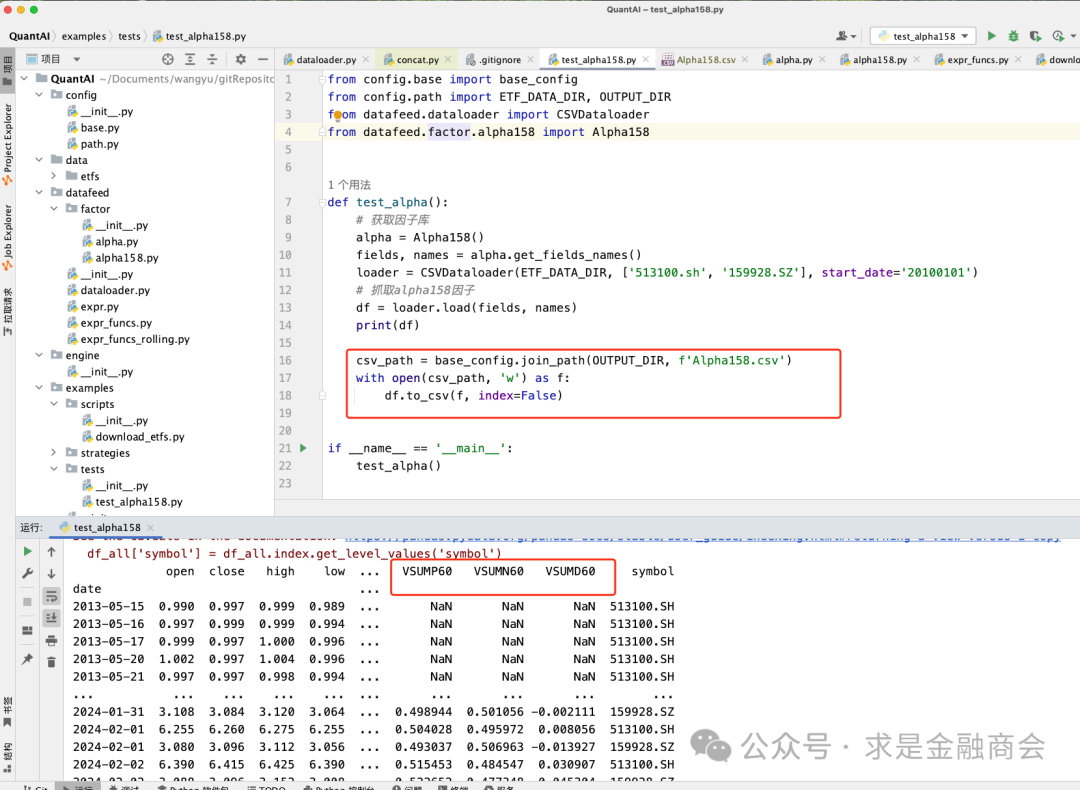This screenshot has height=790, width=1080.
Task: Toggle the Project Explorer side tab
Action: pos(8,145)
